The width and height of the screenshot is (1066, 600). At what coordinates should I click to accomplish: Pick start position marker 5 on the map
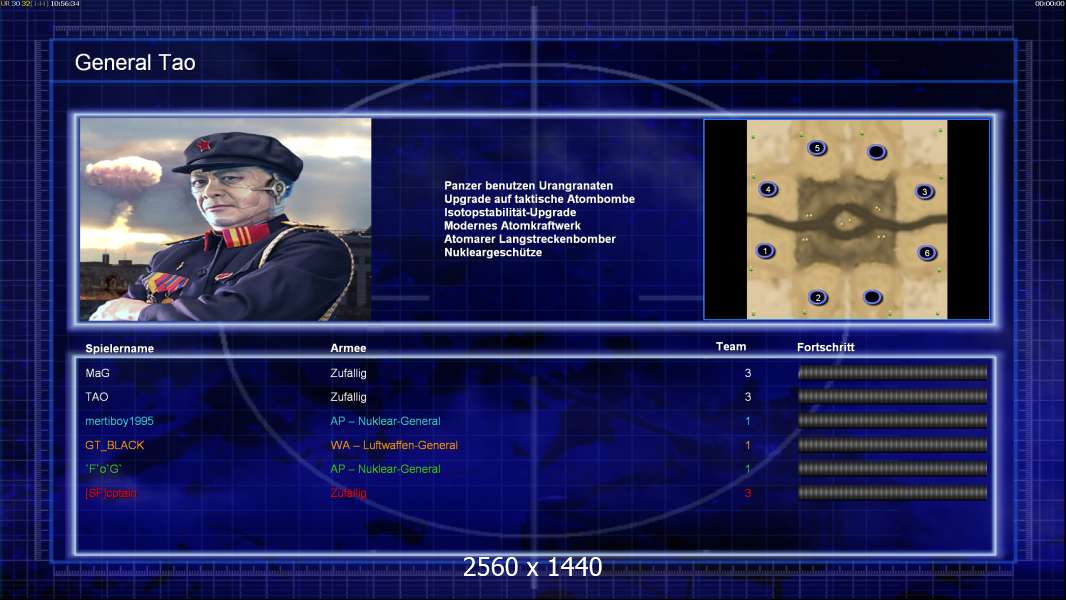(817, 148)
